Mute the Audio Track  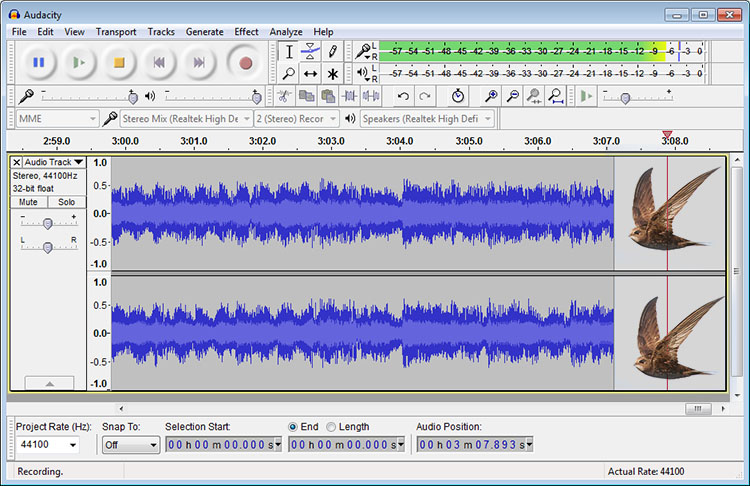tap(28, 201)
